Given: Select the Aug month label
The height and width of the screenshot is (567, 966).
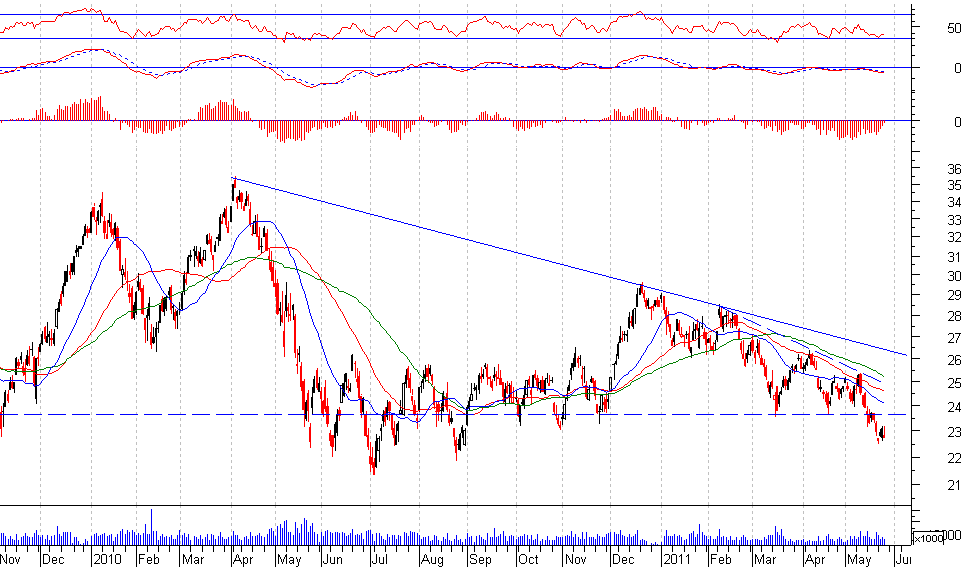Looking at the screenshot, I should coord(432,560).
